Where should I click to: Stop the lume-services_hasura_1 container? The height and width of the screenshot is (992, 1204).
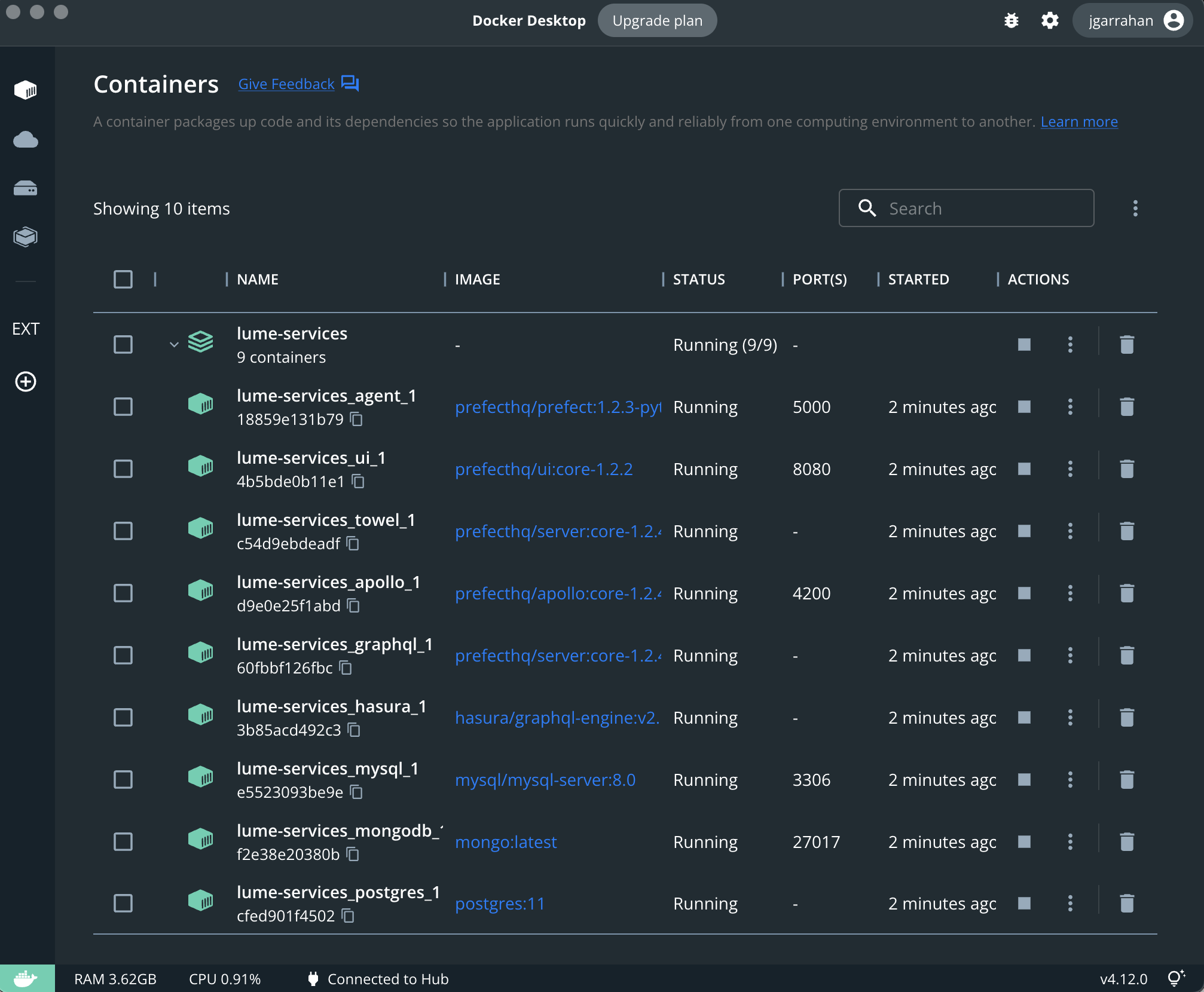tap(1024, 717)
